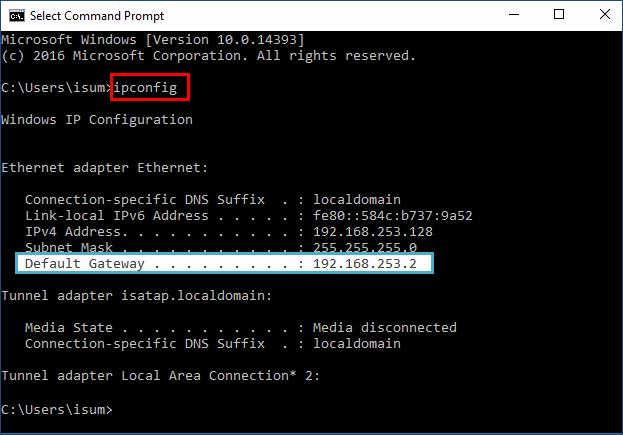Click the "Default Gateway" label text

(x=84, y=263)
